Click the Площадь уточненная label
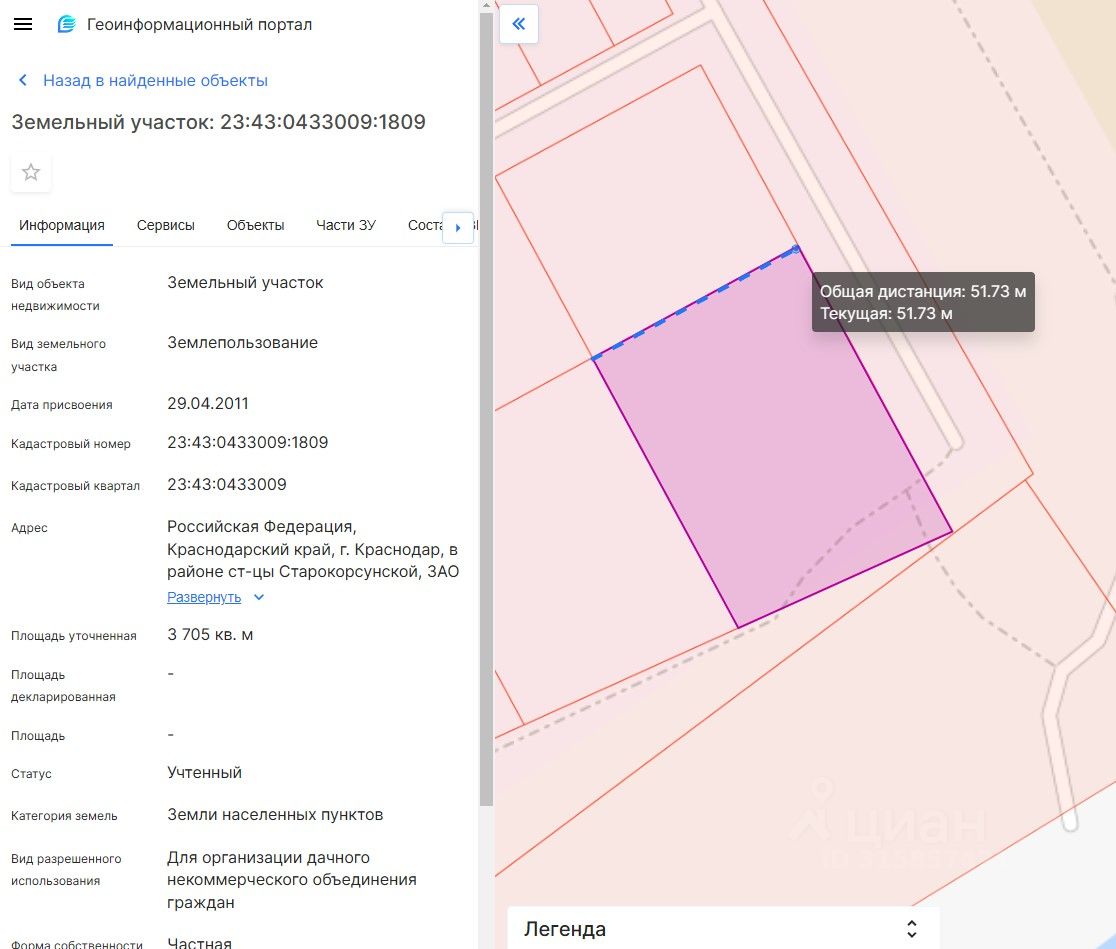 [x=73, y=636]
